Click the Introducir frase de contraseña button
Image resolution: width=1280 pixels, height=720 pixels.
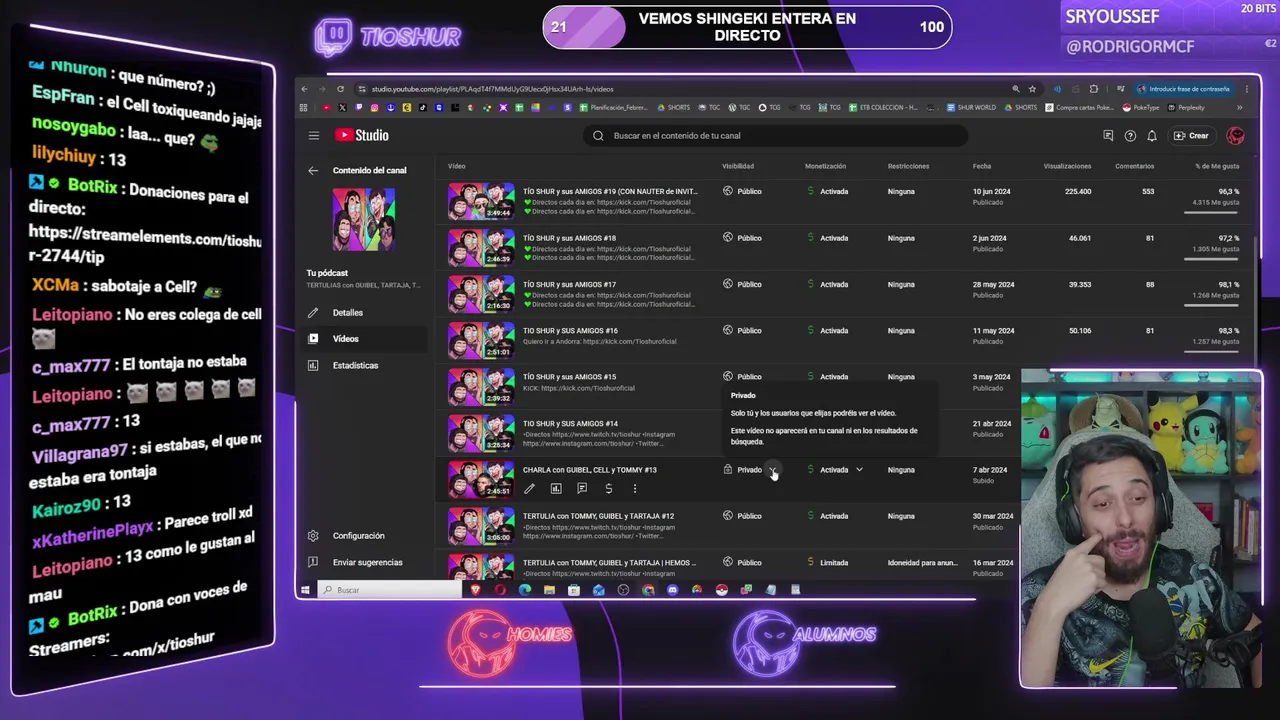click(x=1183, y=89)
